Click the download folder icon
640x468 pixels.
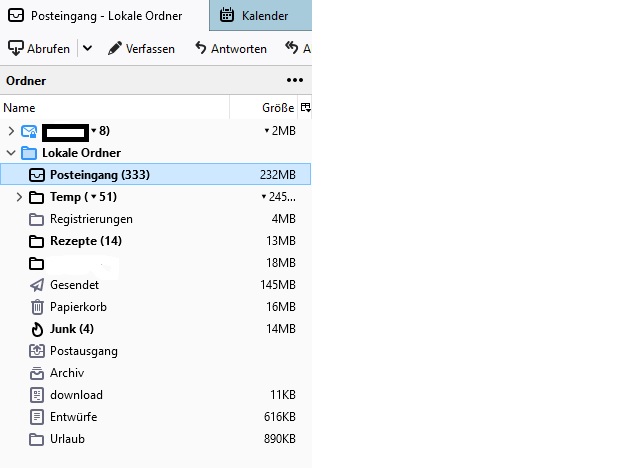point(37,395)
